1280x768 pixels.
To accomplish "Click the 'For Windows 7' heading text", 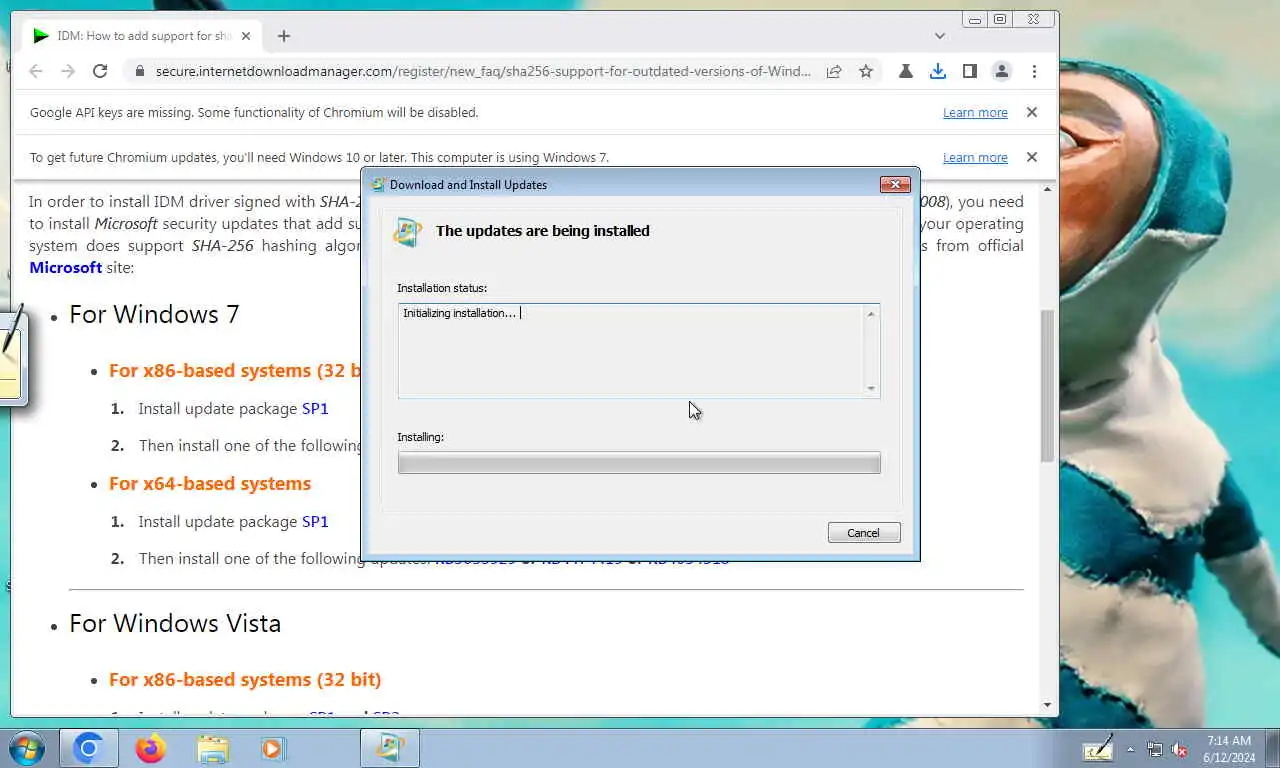I will tap(154, 314).
